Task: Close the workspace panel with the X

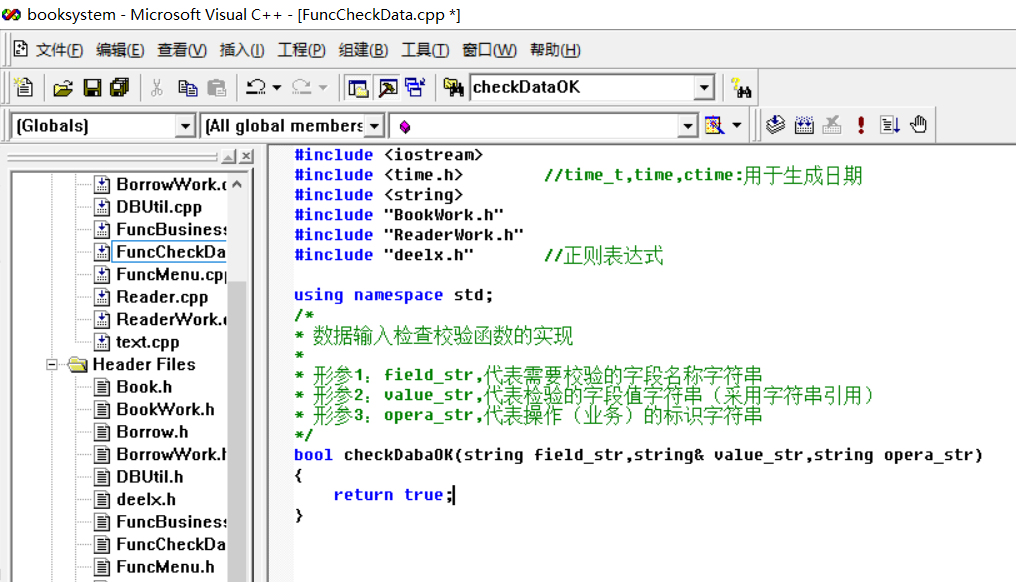Action: (246, 156)
